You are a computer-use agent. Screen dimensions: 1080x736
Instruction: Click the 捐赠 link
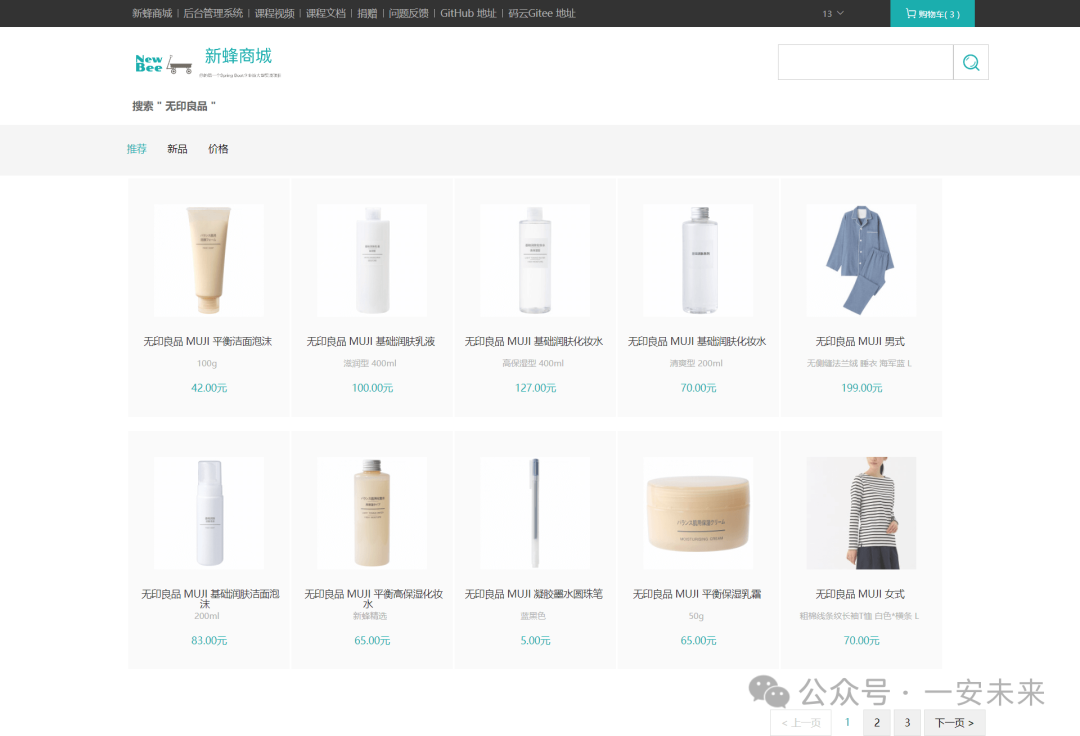pos(367,13)
